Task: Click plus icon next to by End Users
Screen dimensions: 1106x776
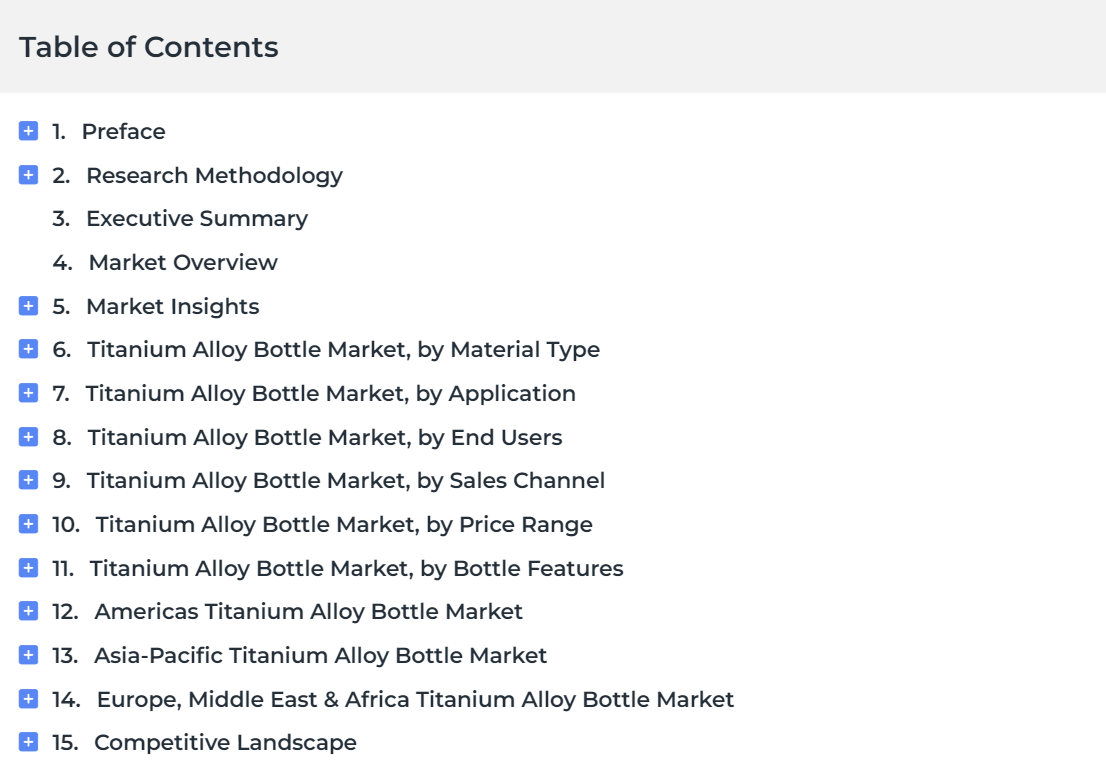Action: tap(28, 437)
